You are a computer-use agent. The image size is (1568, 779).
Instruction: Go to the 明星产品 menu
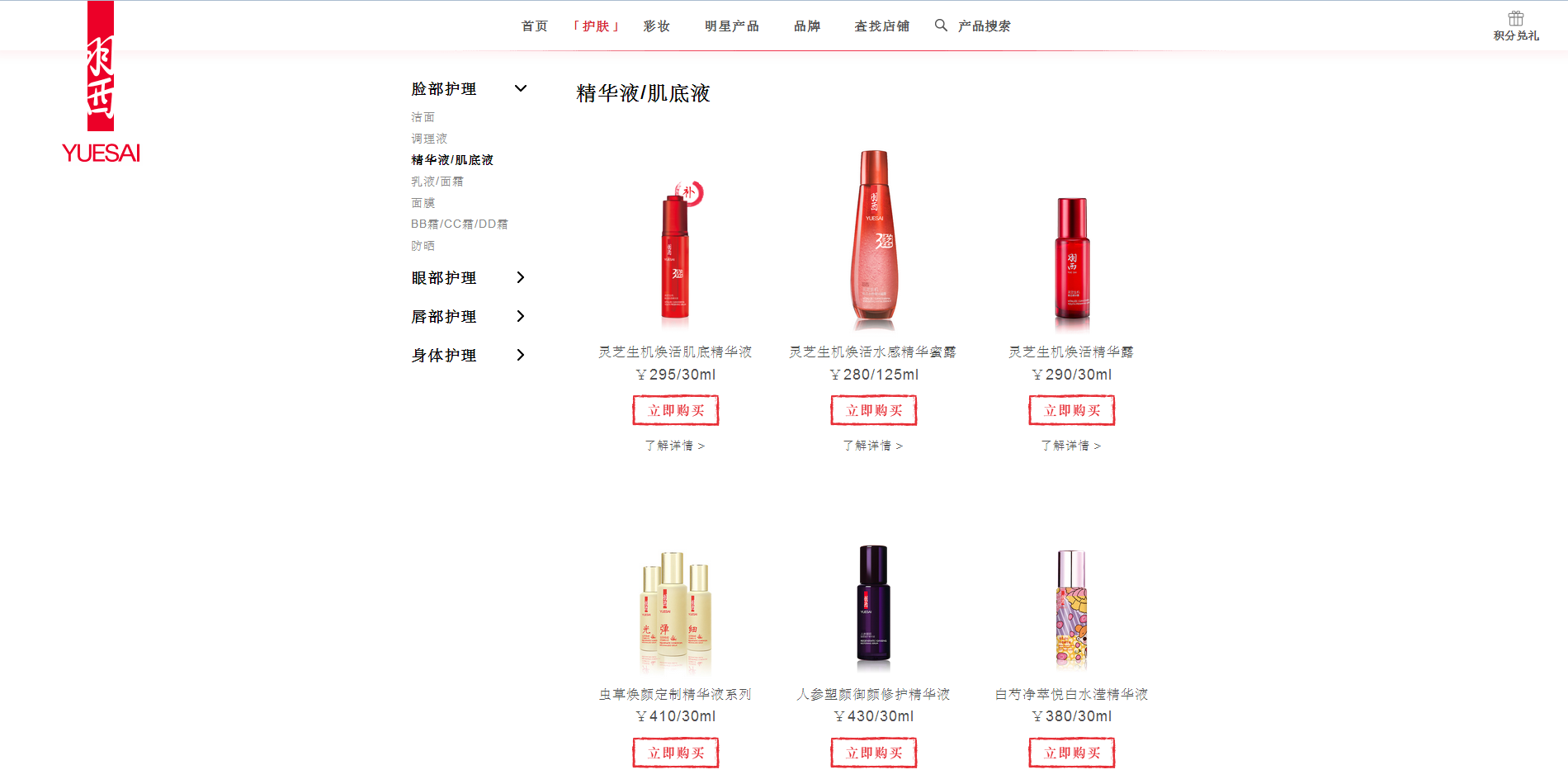coord(732,26)
